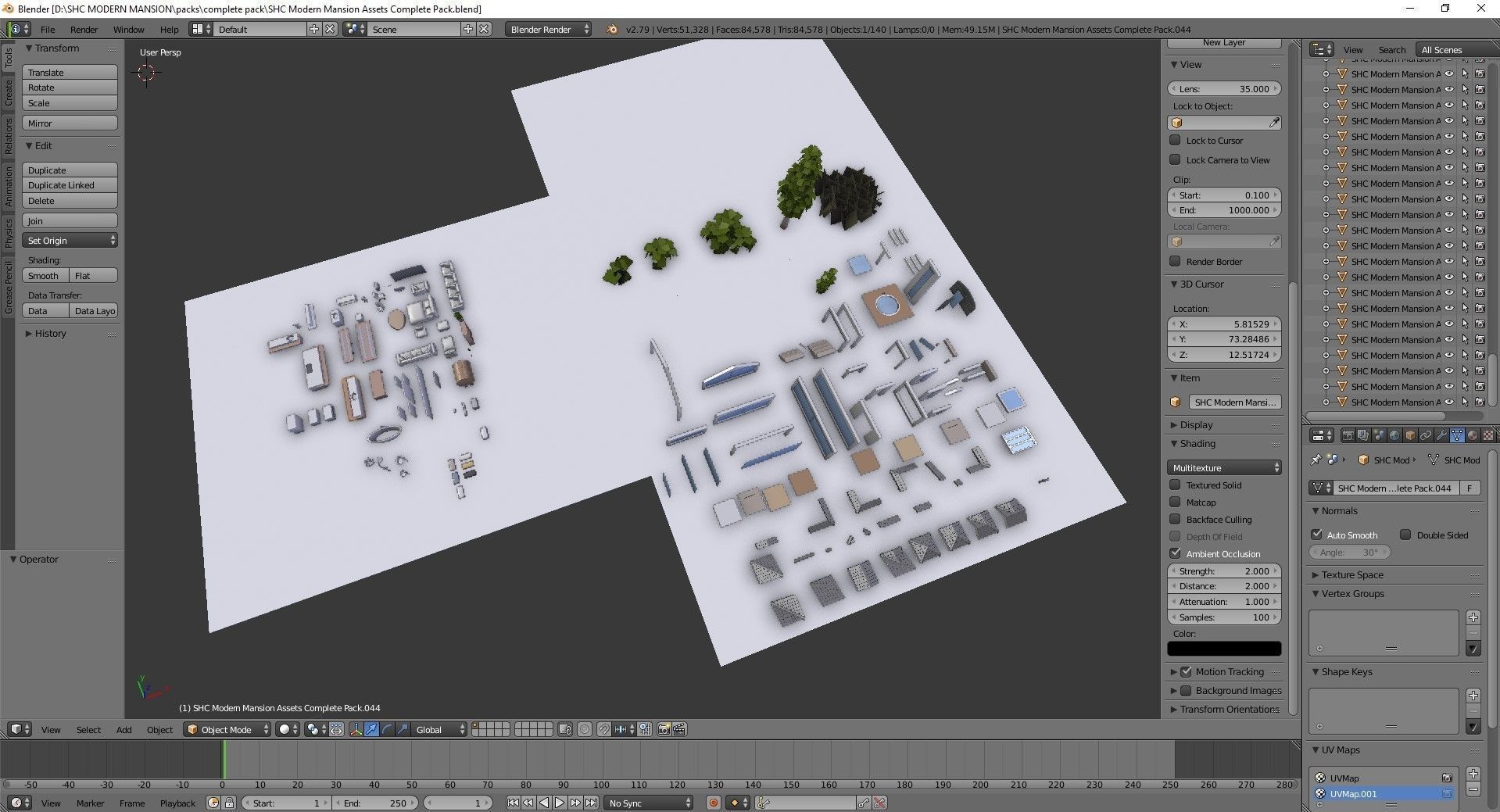
Task: Jump to first frame in timeline
Action: (513, 803)
